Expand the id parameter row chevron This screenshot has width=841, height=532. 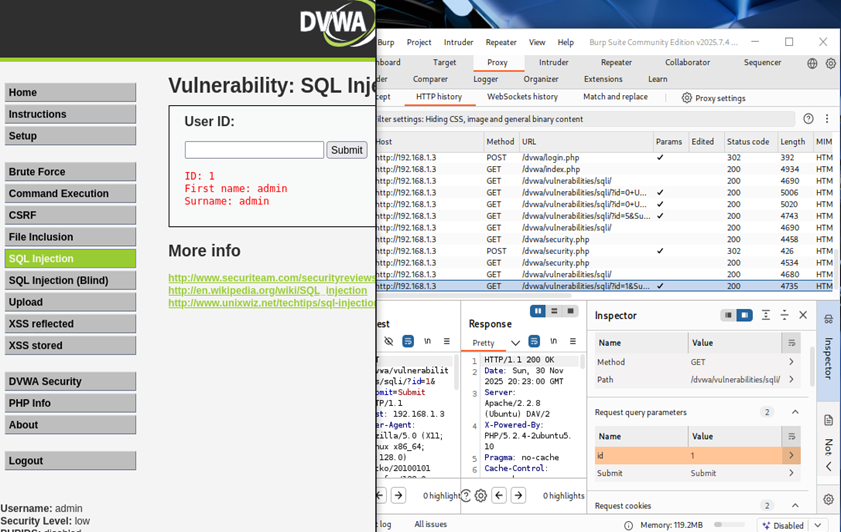click(x=791, y=455)
